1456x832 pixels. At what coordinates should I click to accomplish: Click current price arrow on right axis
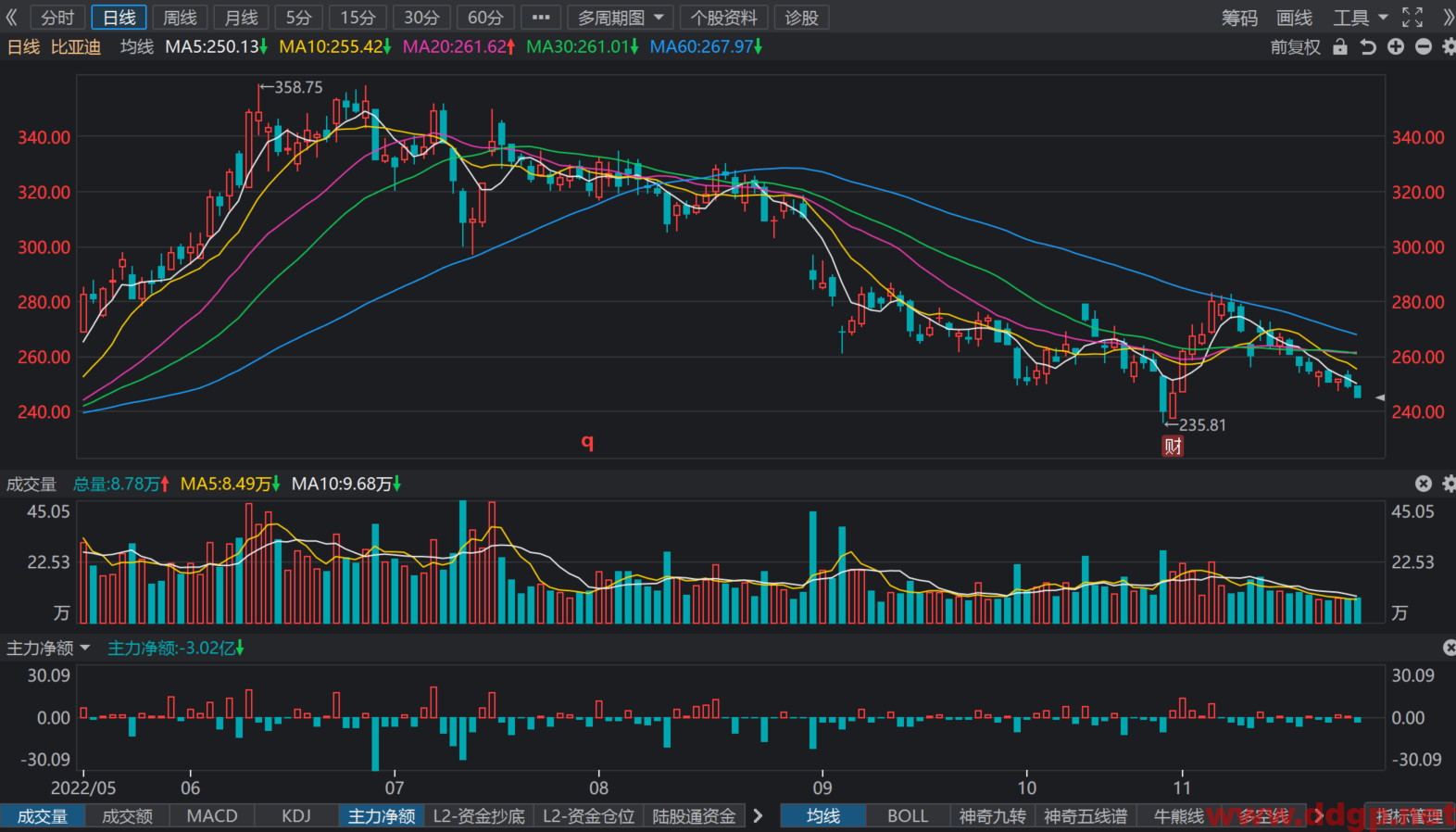(x=1379, y=397)
